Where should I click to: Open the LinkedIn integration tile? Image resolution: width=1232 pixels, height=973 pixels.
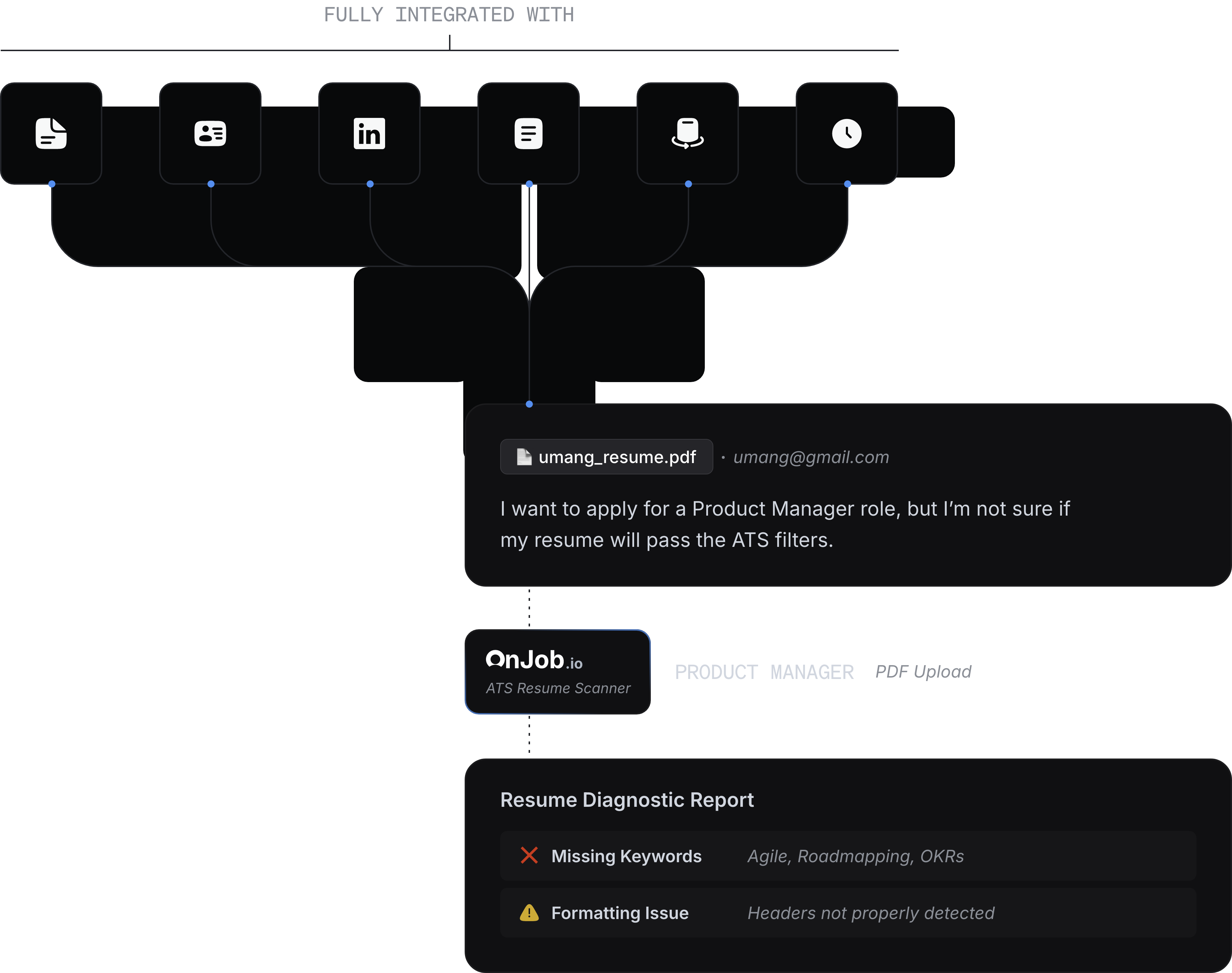(x=369, y=133)
